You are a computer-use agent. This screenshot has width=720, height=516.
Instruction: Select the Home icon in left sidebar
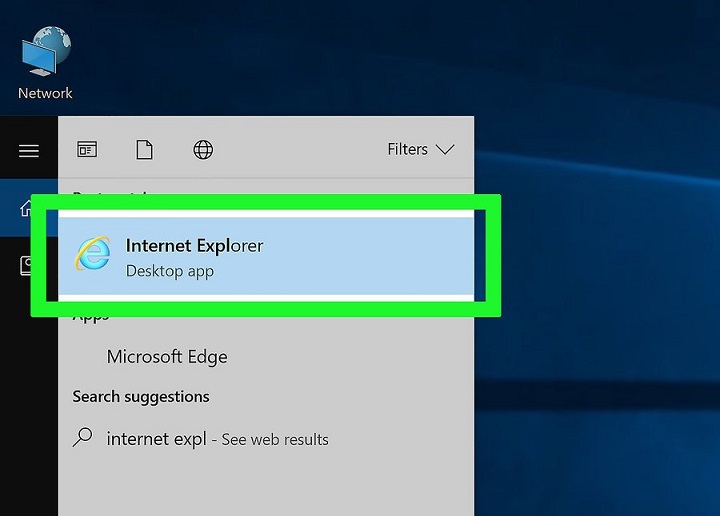pyautogui.click(x=26, y=208)
